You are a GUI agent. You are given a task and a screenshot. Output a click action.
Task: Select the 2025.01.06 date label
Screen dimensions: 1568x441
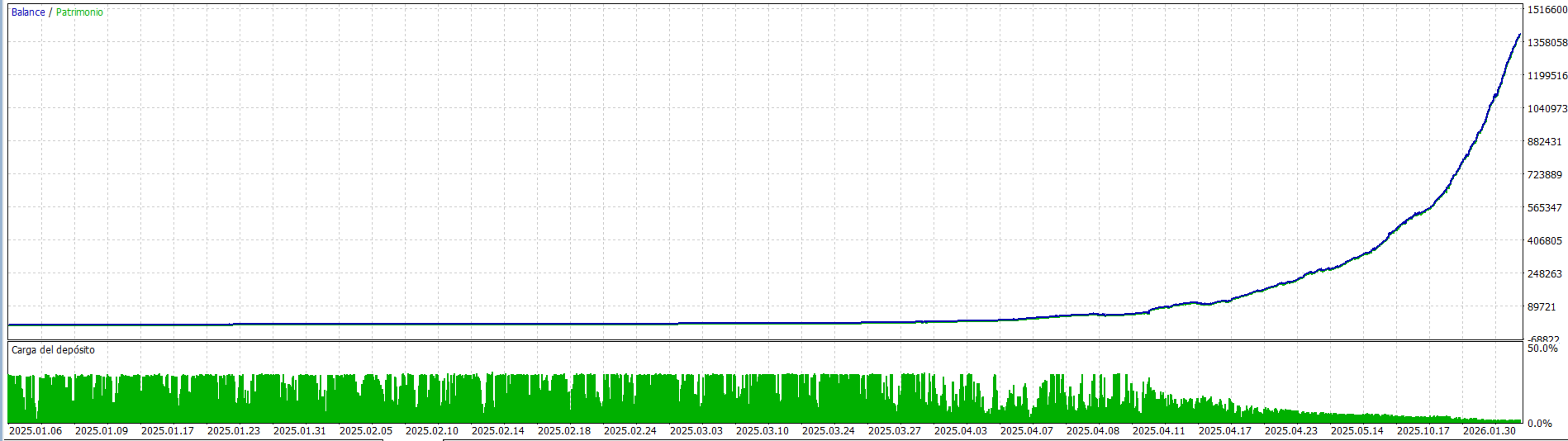click(x=36, y=431)
